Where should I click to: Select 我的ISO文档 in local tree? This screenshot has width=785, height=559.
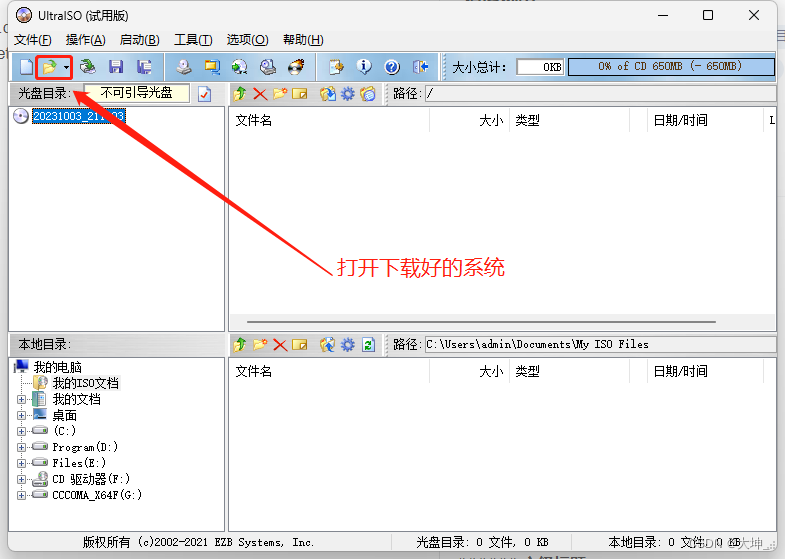[x=86, y=383]
